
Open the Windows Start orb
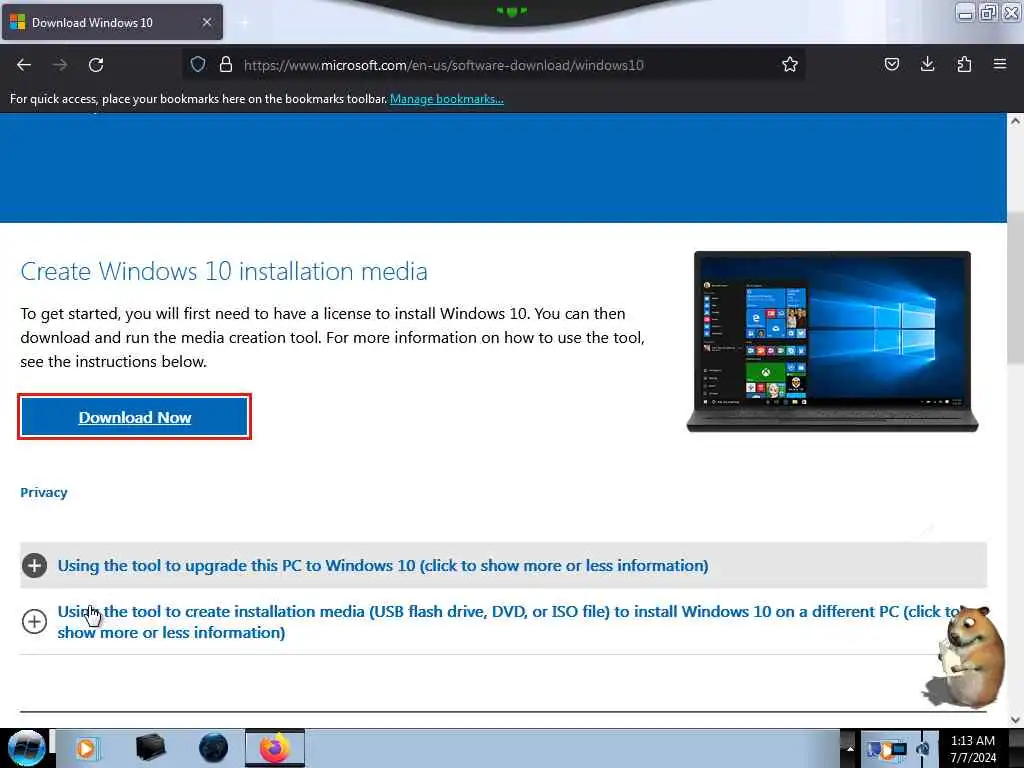(27, 748)
